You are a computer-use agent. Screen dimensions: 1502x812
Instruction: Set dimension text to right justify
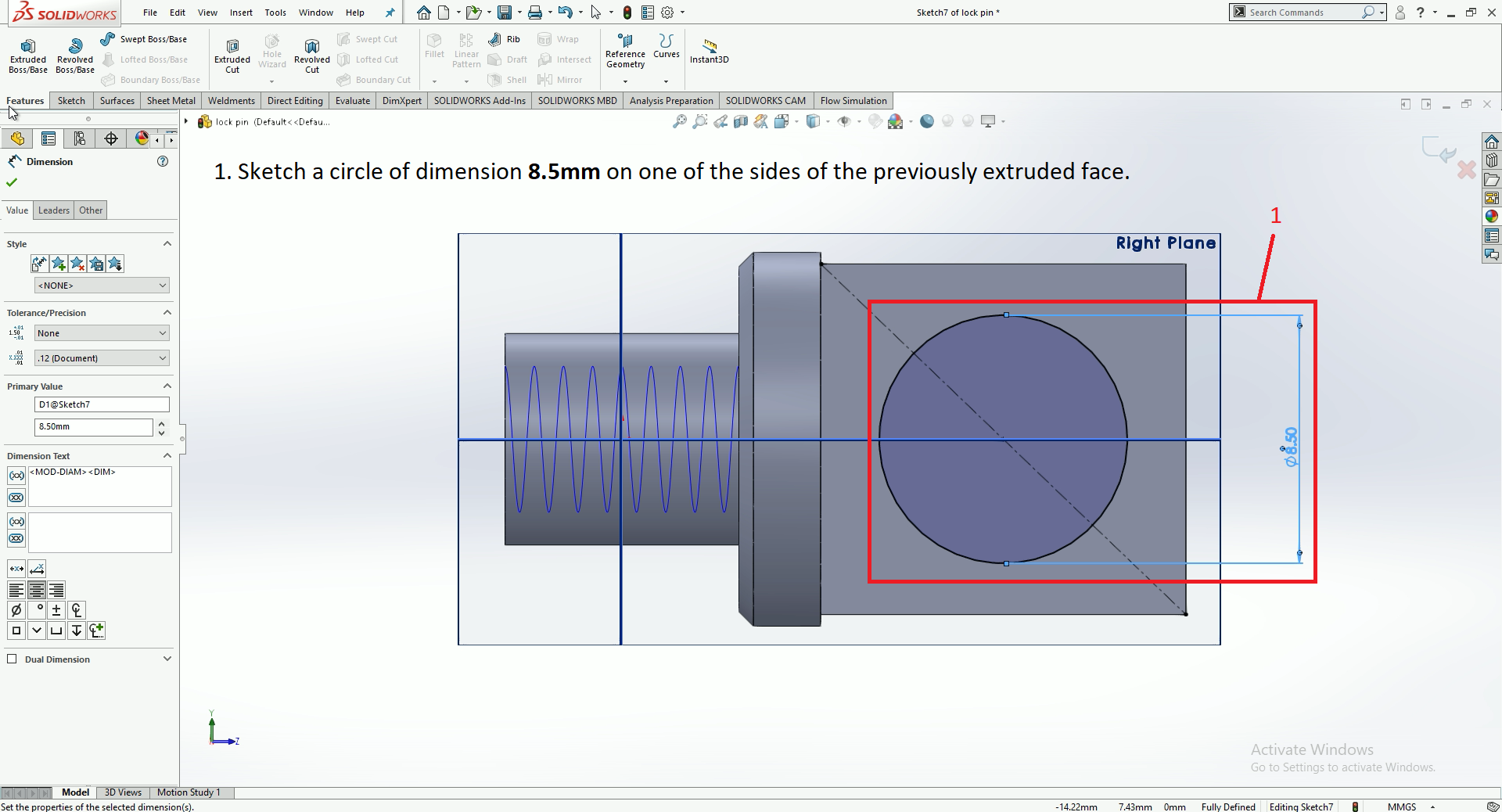coord(56,590)
